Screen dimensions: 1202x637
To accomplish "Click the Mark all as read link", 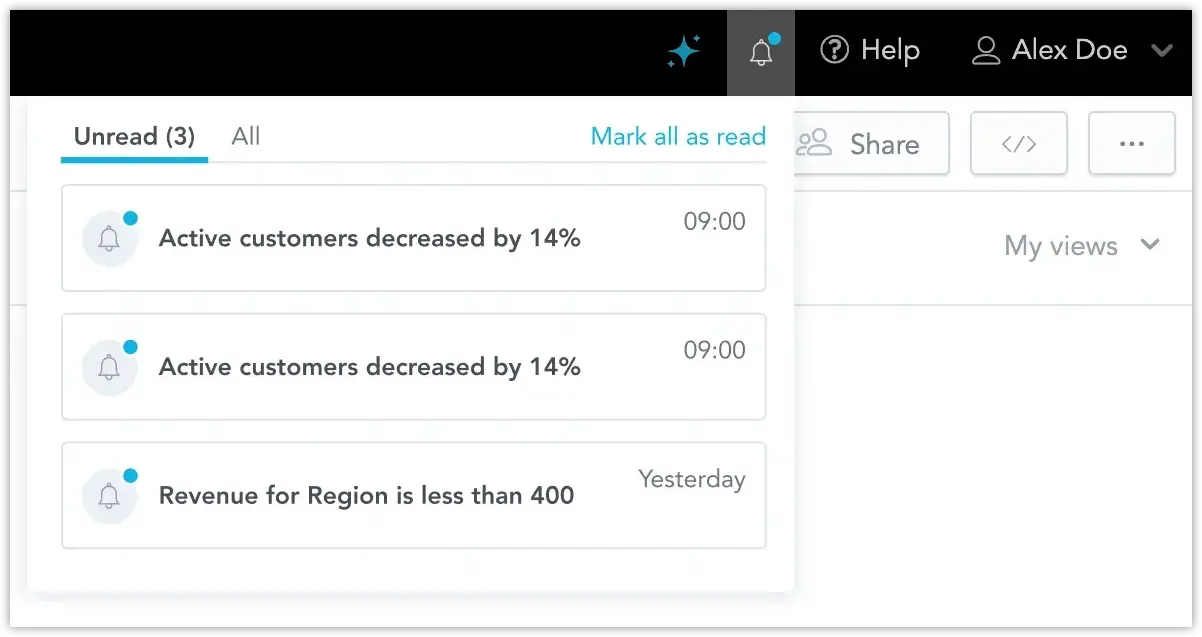I will 678,137.
